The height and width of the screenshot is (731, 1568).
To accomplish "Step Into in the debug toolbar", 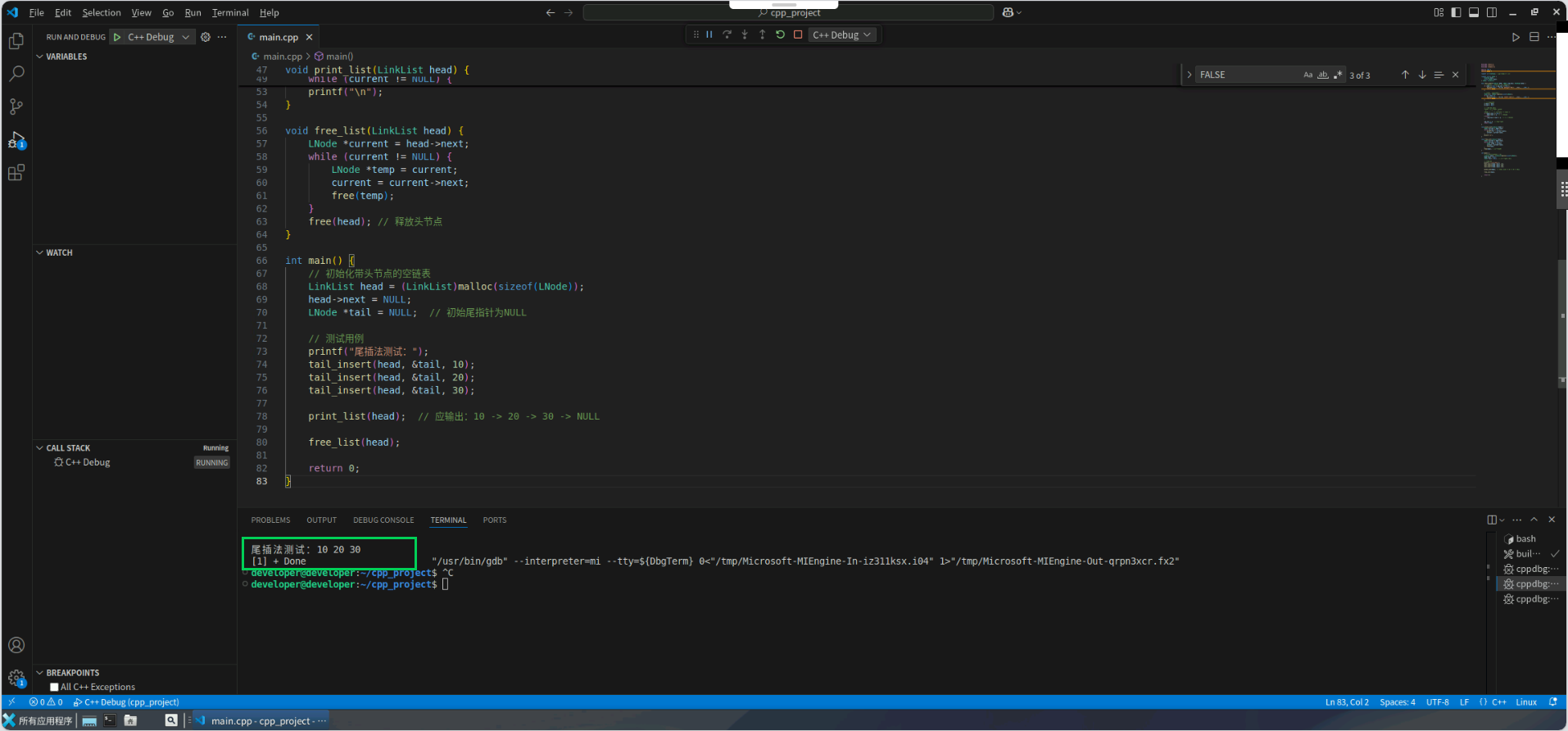I will click(x=745, y=34).
